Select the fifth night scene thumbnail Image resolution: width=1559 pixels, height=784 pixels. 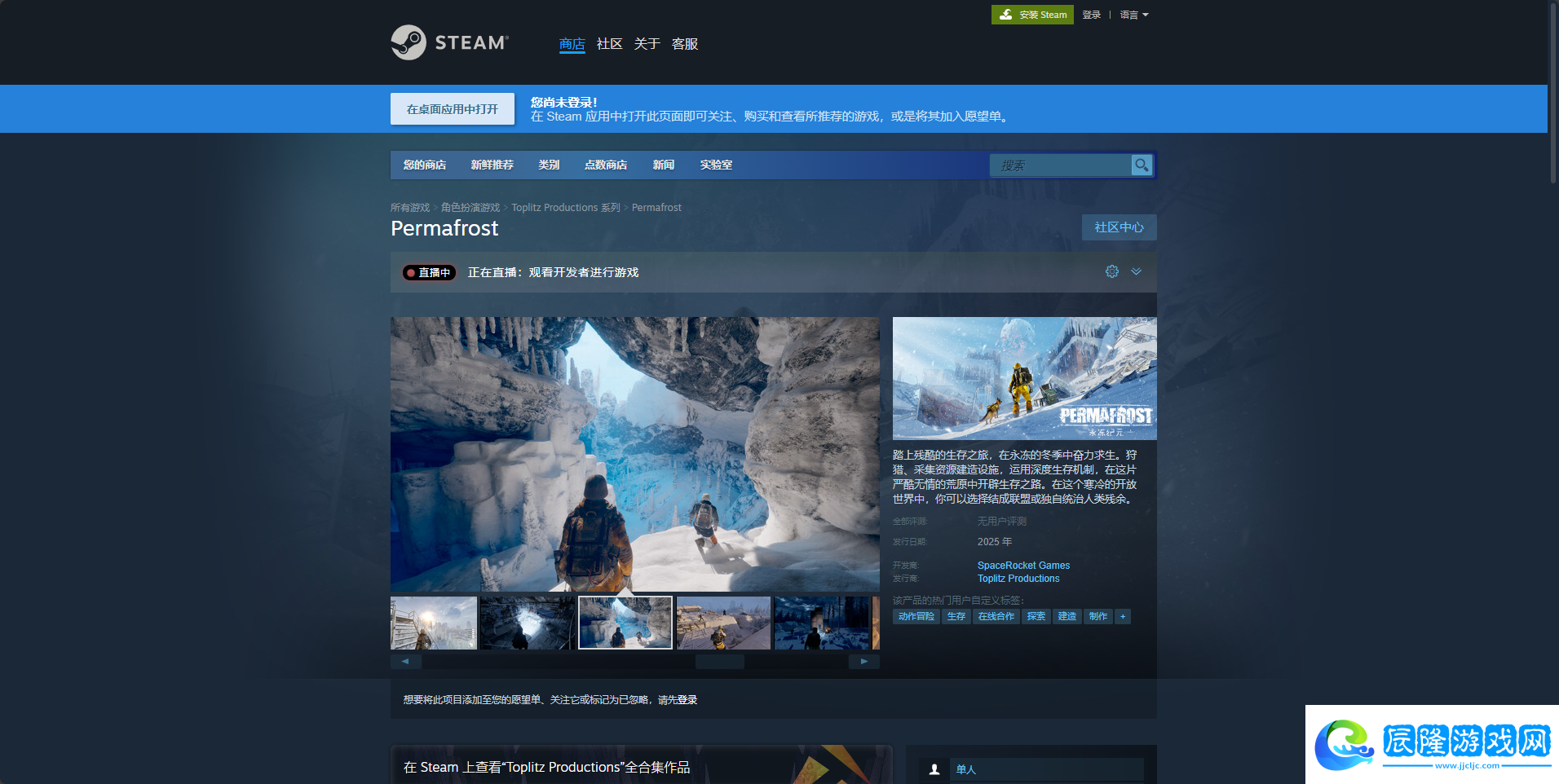821,623
